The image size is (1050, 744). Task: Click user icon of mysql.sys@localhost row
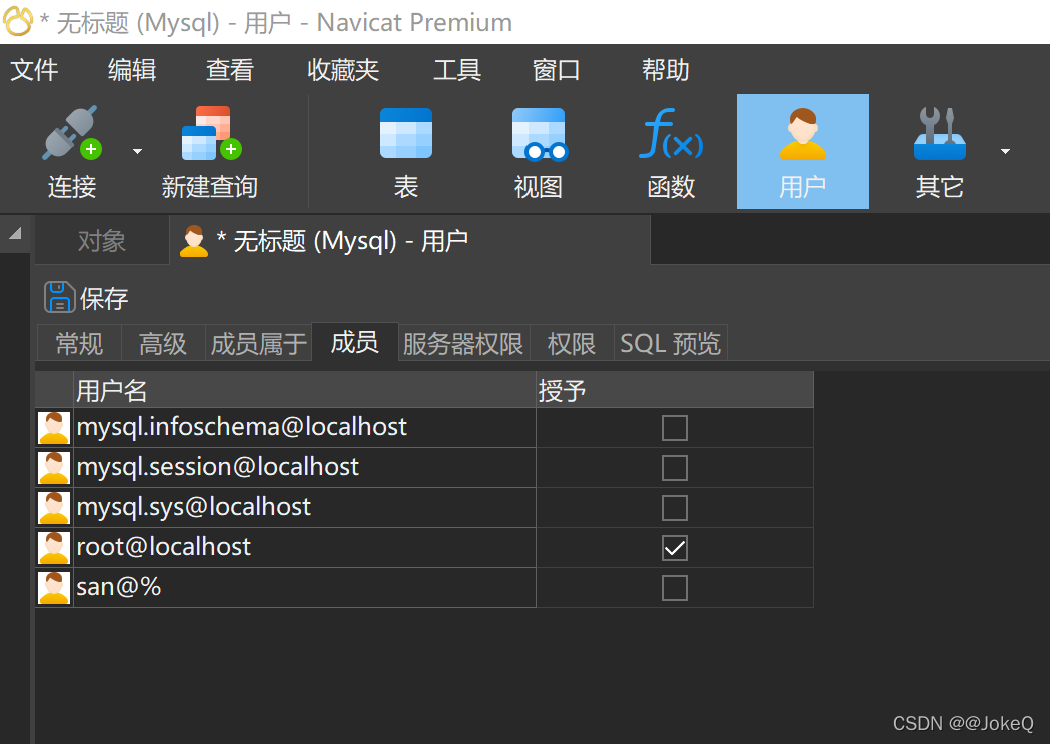click(54, 508)
